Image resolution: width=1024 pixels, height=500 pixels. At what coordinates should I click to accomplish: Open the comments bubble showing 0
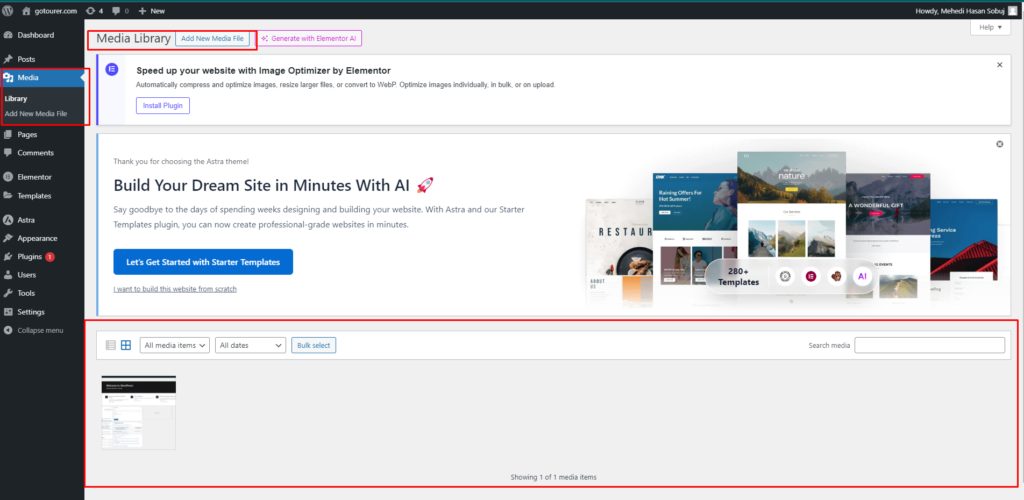coord(121,11)
